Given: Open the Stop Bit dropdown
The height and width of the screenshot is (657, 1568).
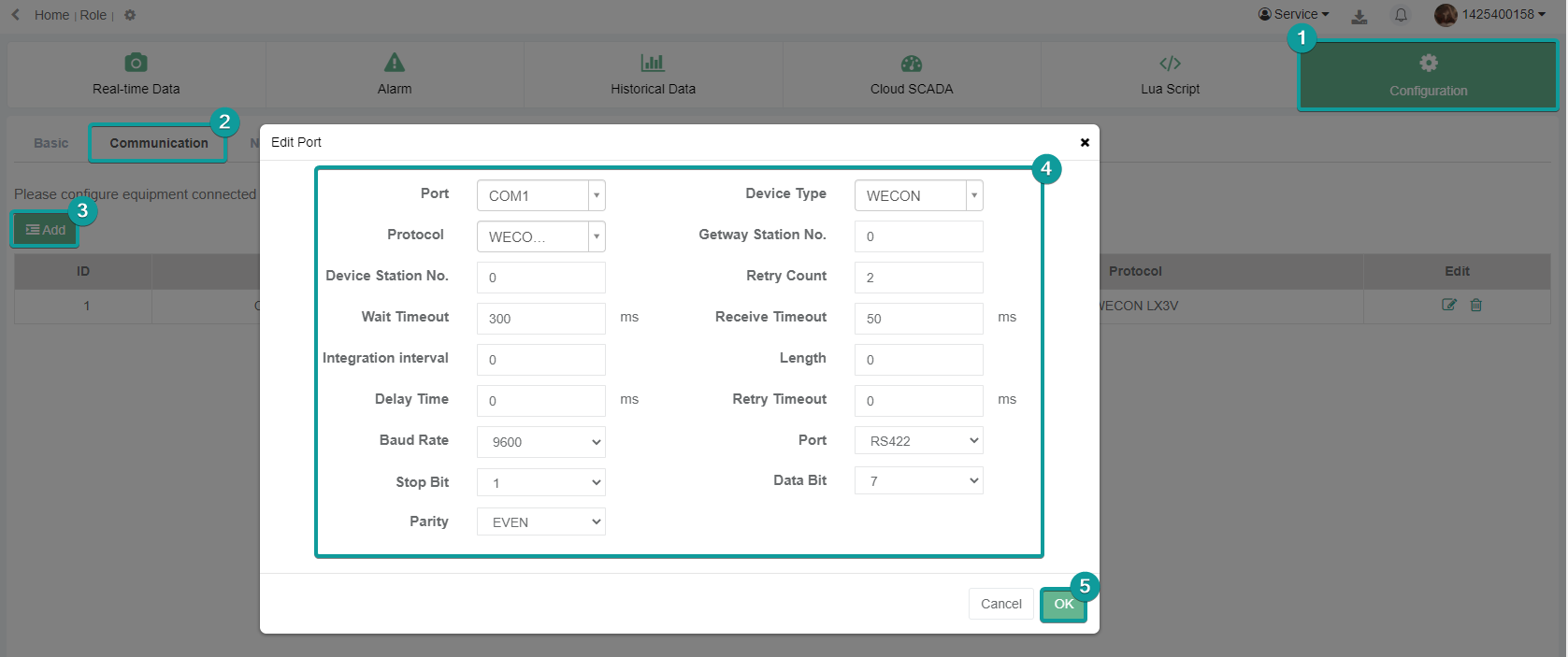Looking at the screenshot, I should click(541, 482).
